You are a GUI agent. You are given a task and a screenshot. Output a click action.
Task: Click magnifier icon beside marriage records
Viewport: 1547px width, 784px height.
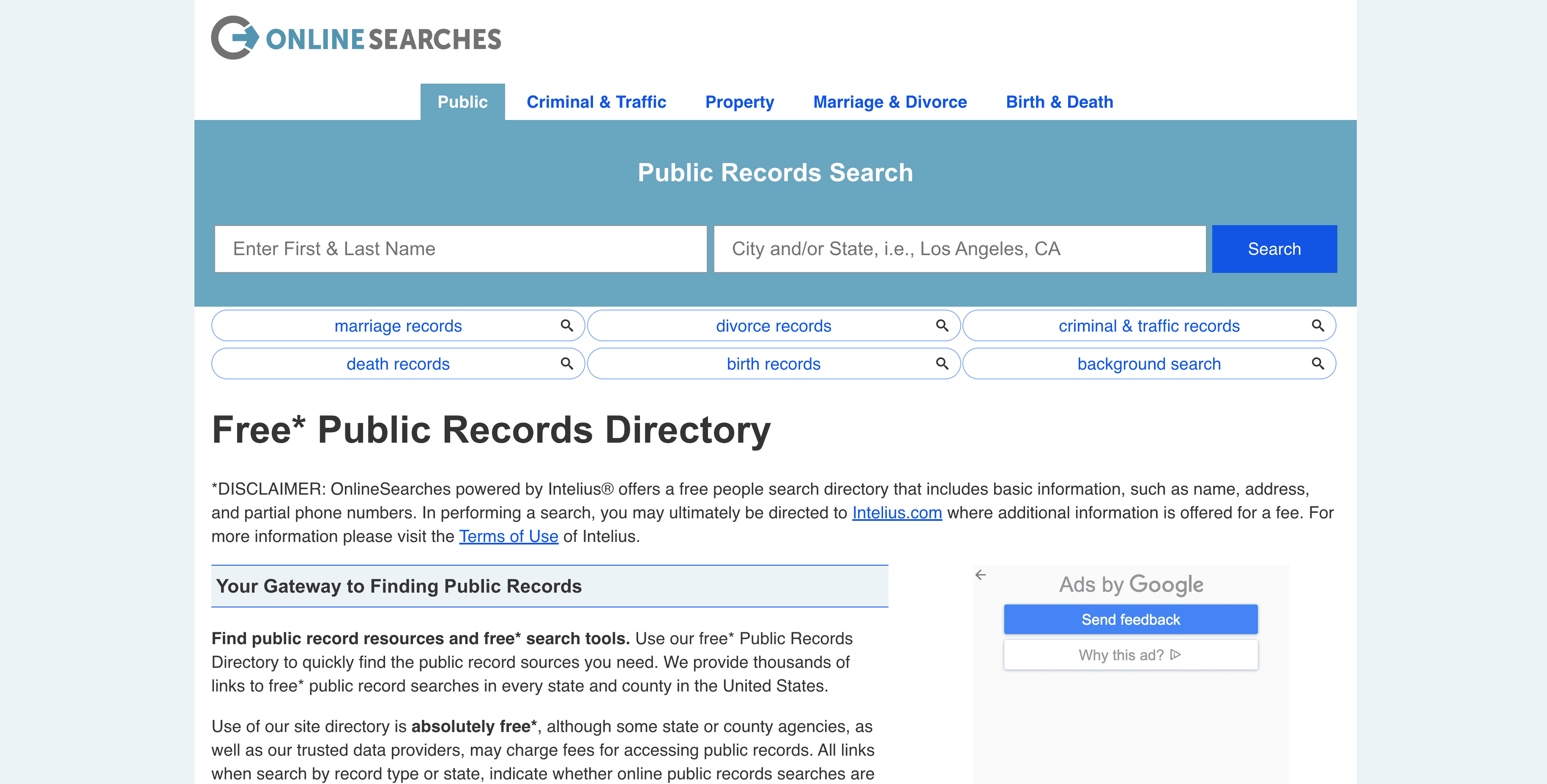[566, 325]
